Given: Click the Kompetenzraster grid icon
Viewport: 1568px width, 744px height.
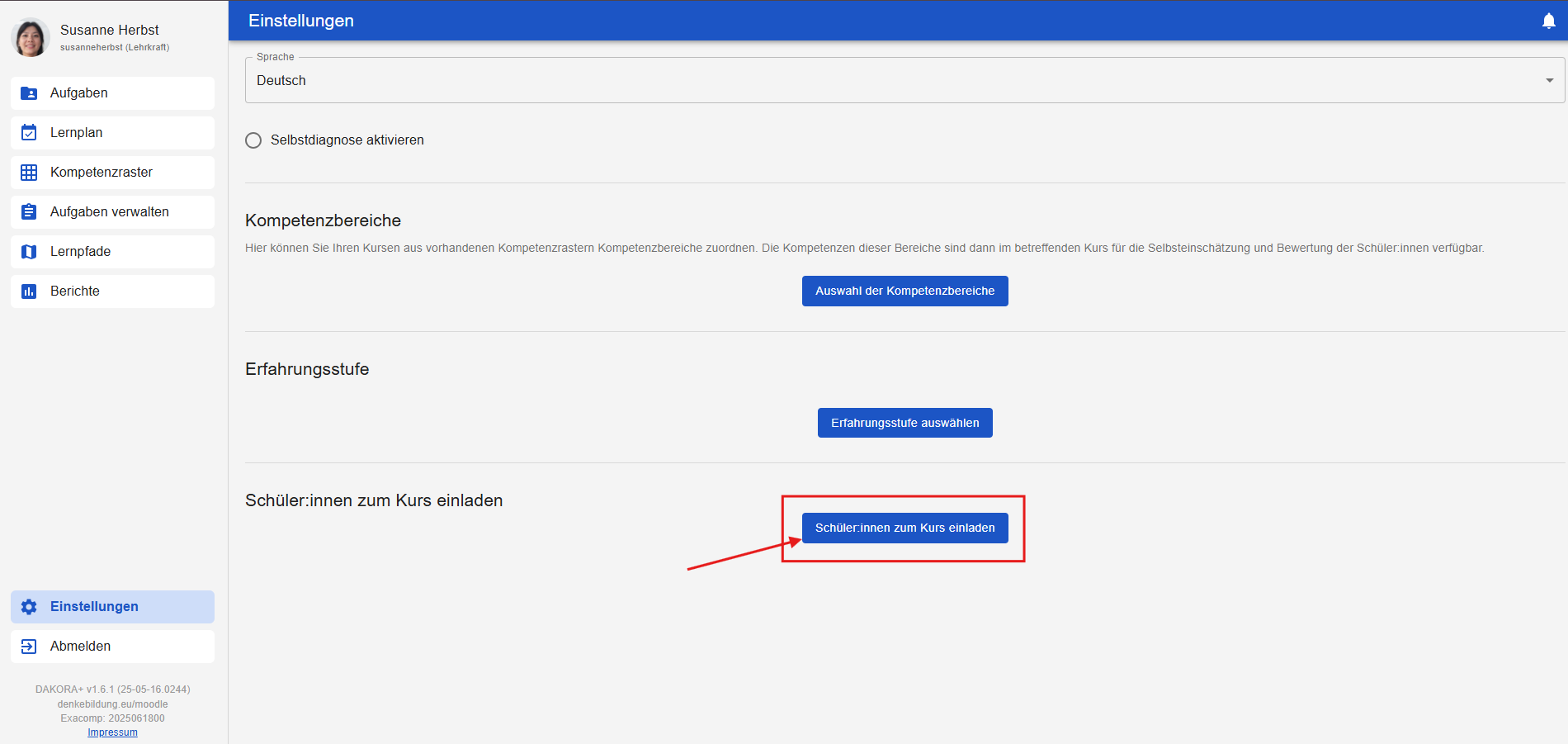Looking at the screenshot, I should [x=29, y=173].
